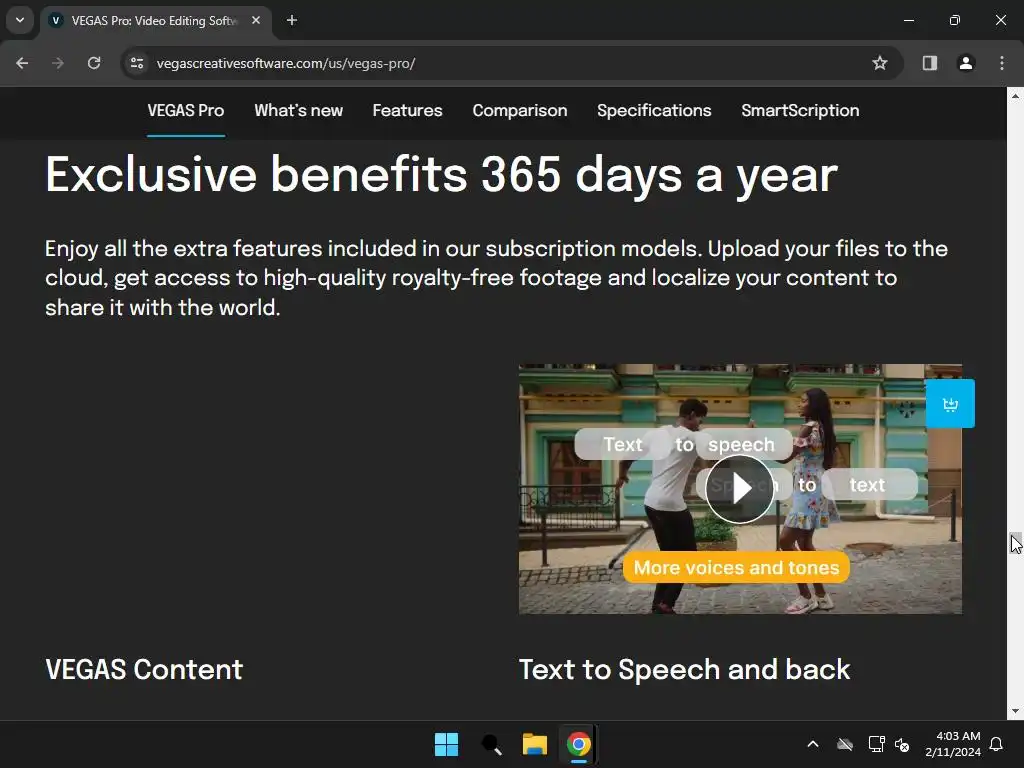This screenshot has height=768, width=1024.
Task: Play the Text to Speech video
Action: click(740, 488)
